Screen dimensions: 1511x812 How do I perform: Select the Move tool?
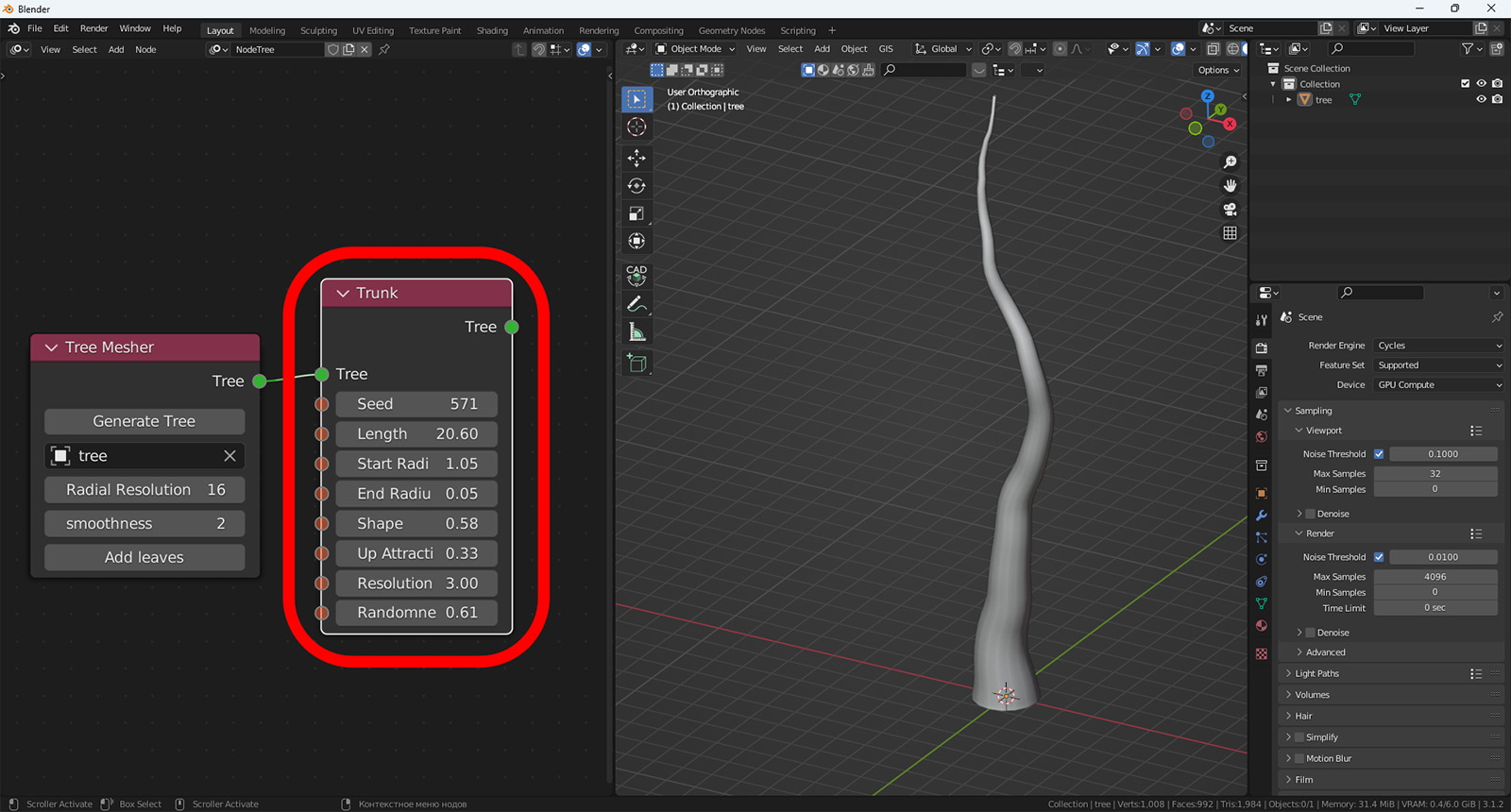click(637, 158)
